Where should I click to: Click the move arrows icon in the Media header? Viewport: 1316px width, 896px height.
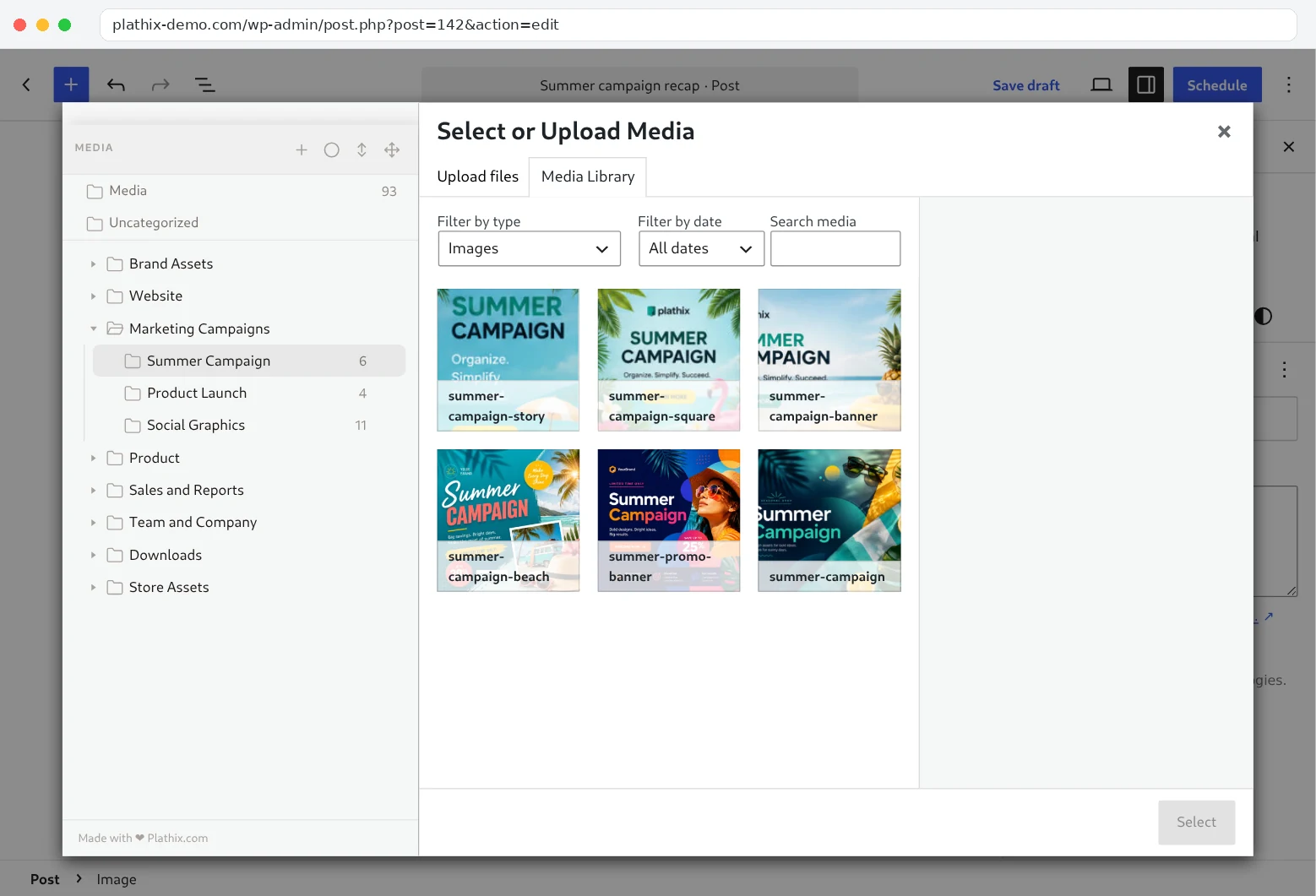click(x=392, y=149)
